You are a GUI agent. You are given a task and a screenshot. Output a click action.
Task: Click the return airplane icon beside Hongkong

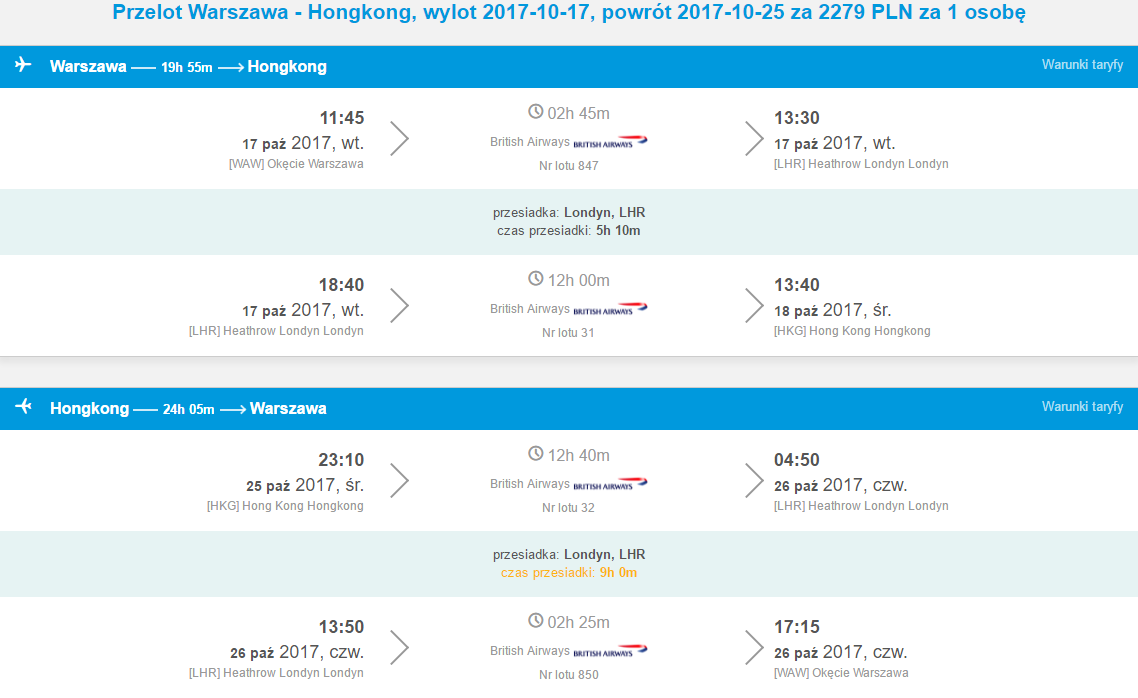23,406
